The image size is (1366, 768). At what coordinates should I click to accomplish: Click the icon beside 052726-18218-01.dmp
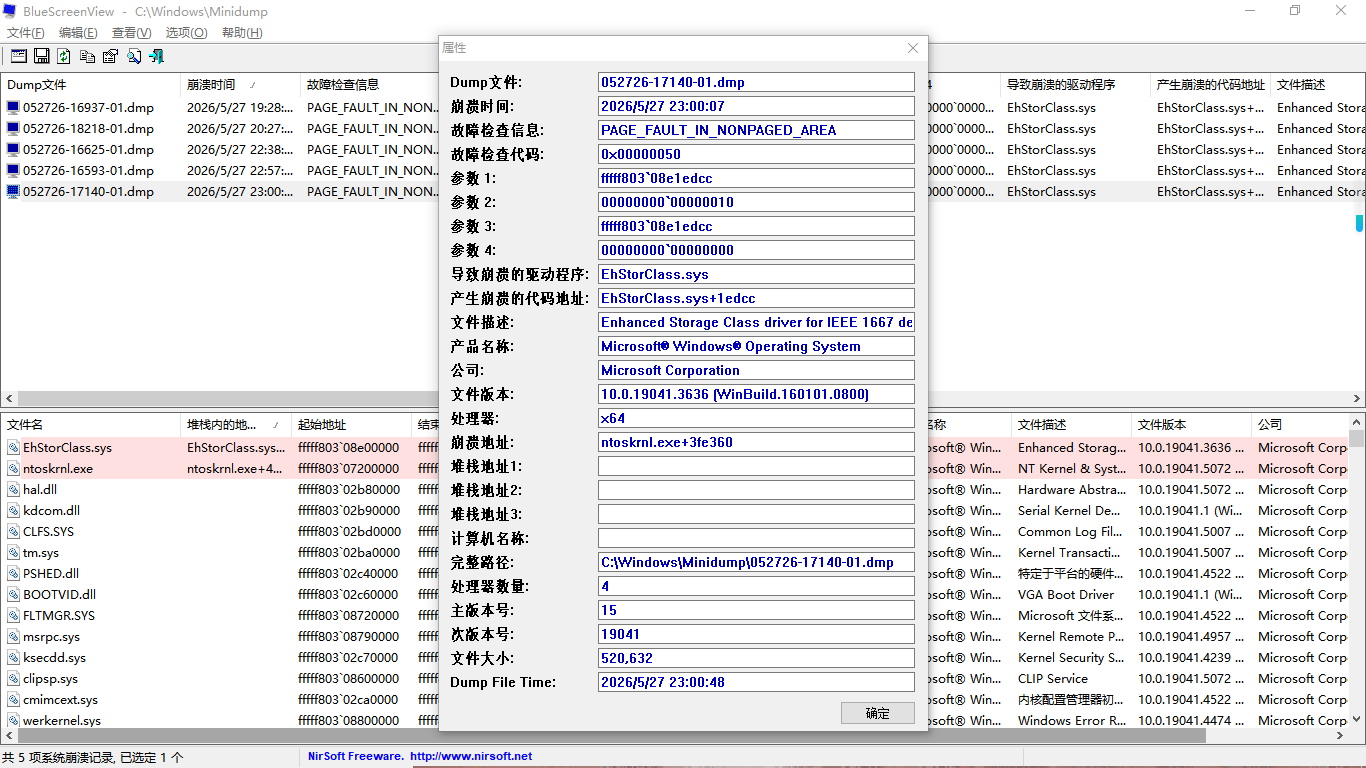click(x=13, y=129)
